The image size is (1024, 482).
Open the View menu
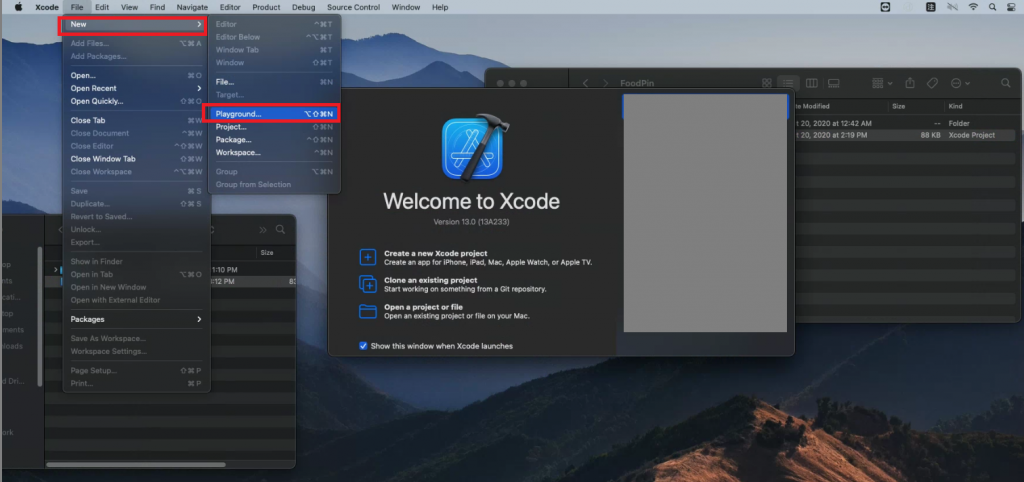pyautogui.click(x=129, y=7)
